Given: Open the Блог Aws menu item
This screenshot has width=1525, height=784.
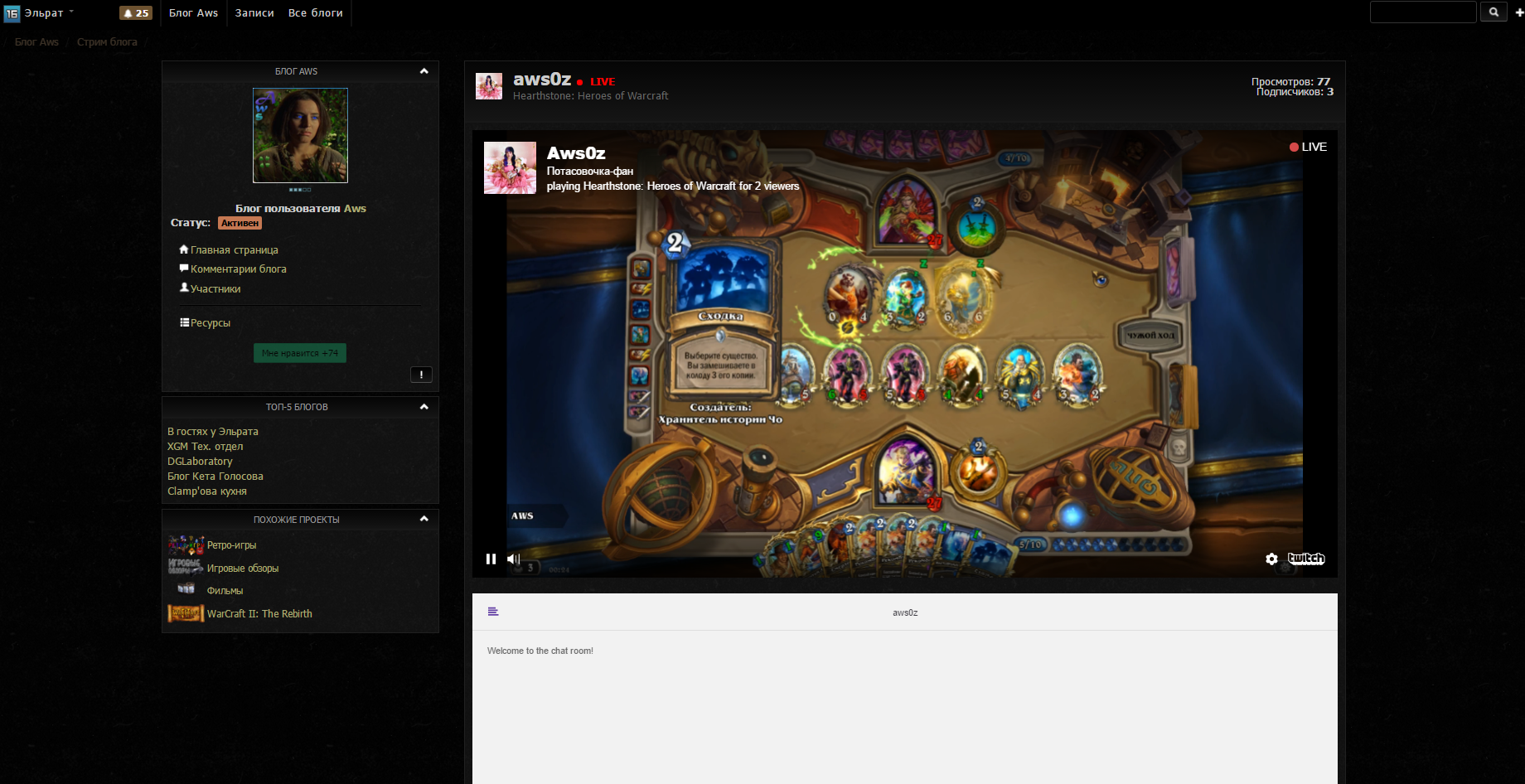Looking at the screenshot, I should click(194, 13).
